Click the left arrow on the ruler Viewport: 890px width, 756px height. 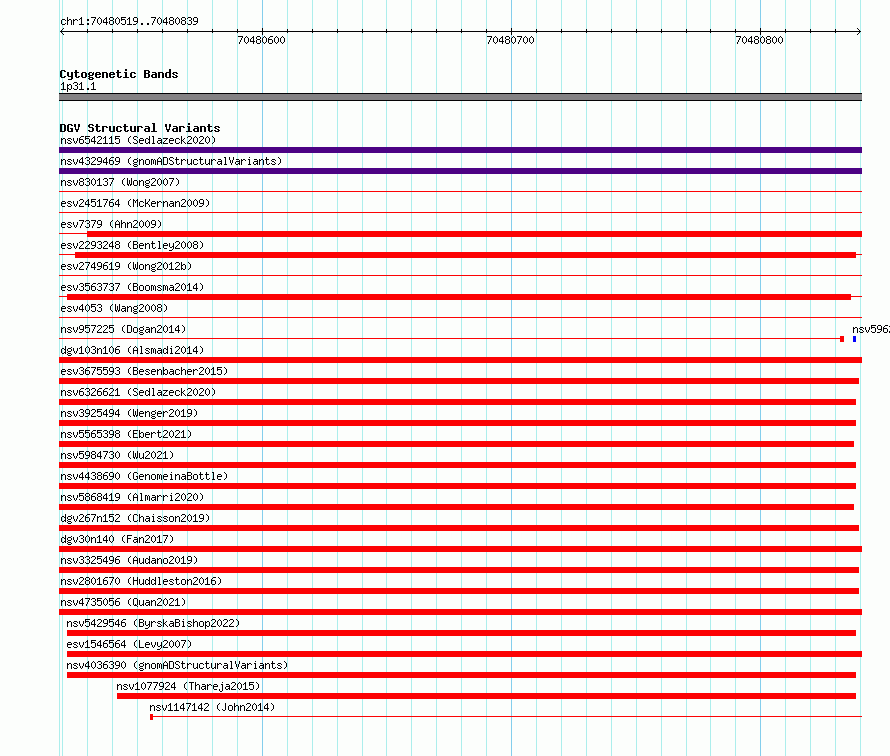[x=62, y=32]
